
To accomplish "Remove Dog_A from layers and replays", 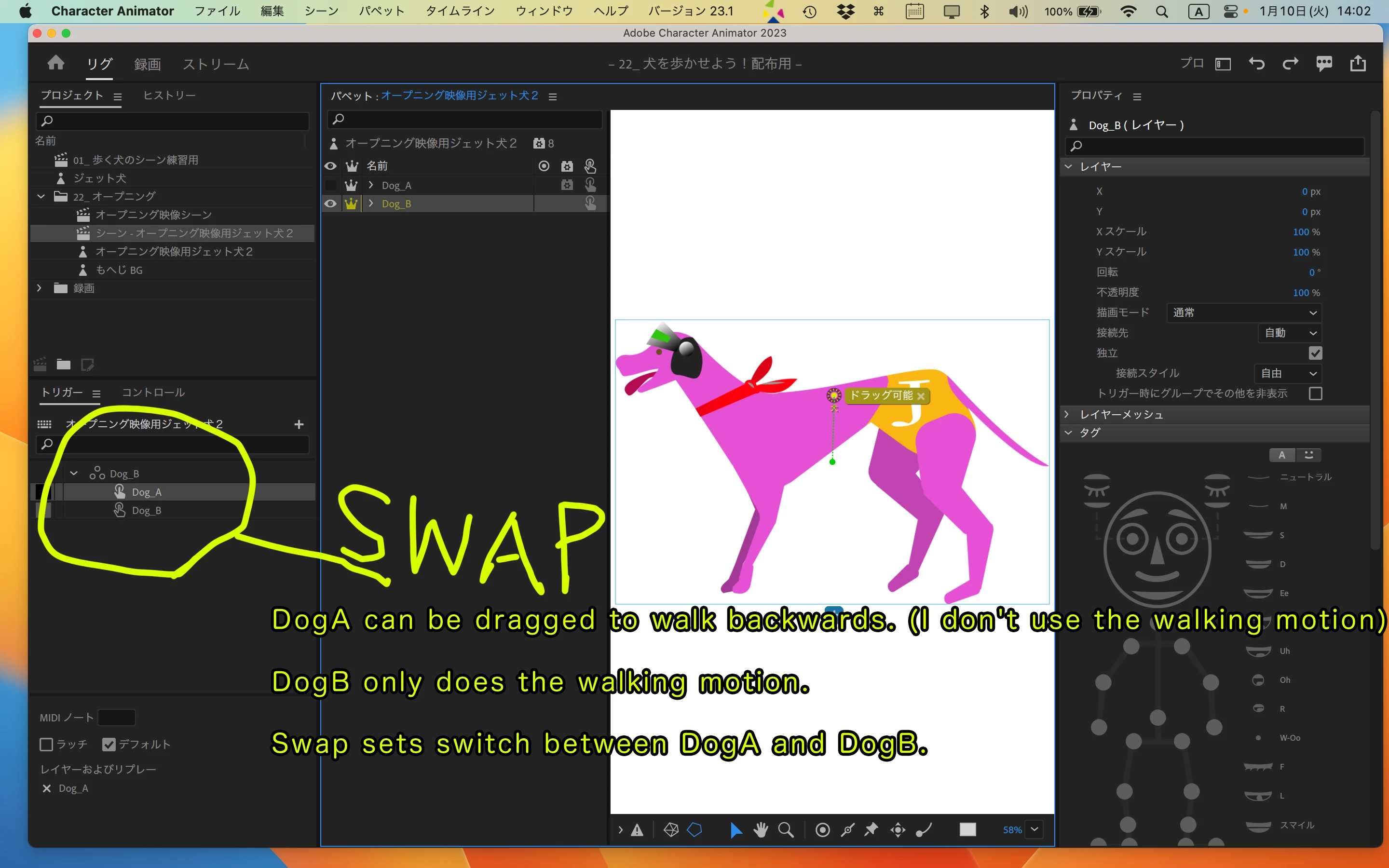I will click(46, 788).
